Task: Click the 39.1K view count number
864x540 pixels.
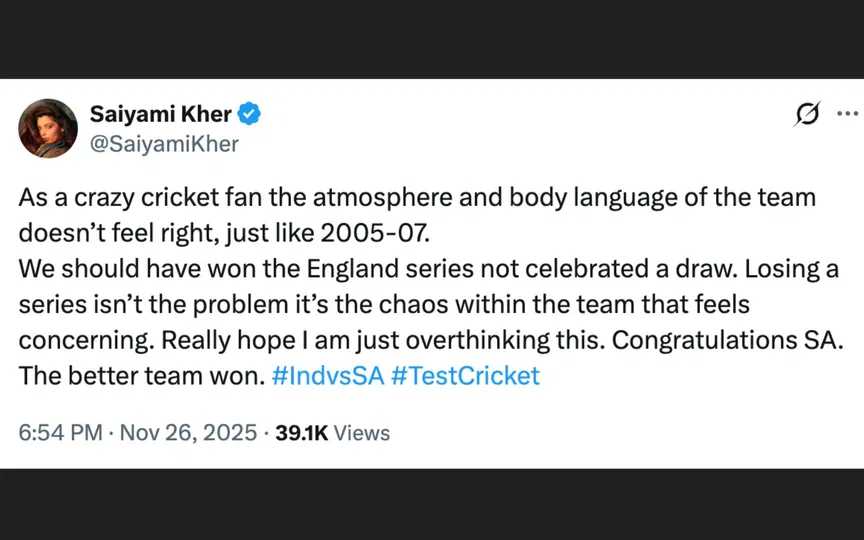Action: pos(301,433)
